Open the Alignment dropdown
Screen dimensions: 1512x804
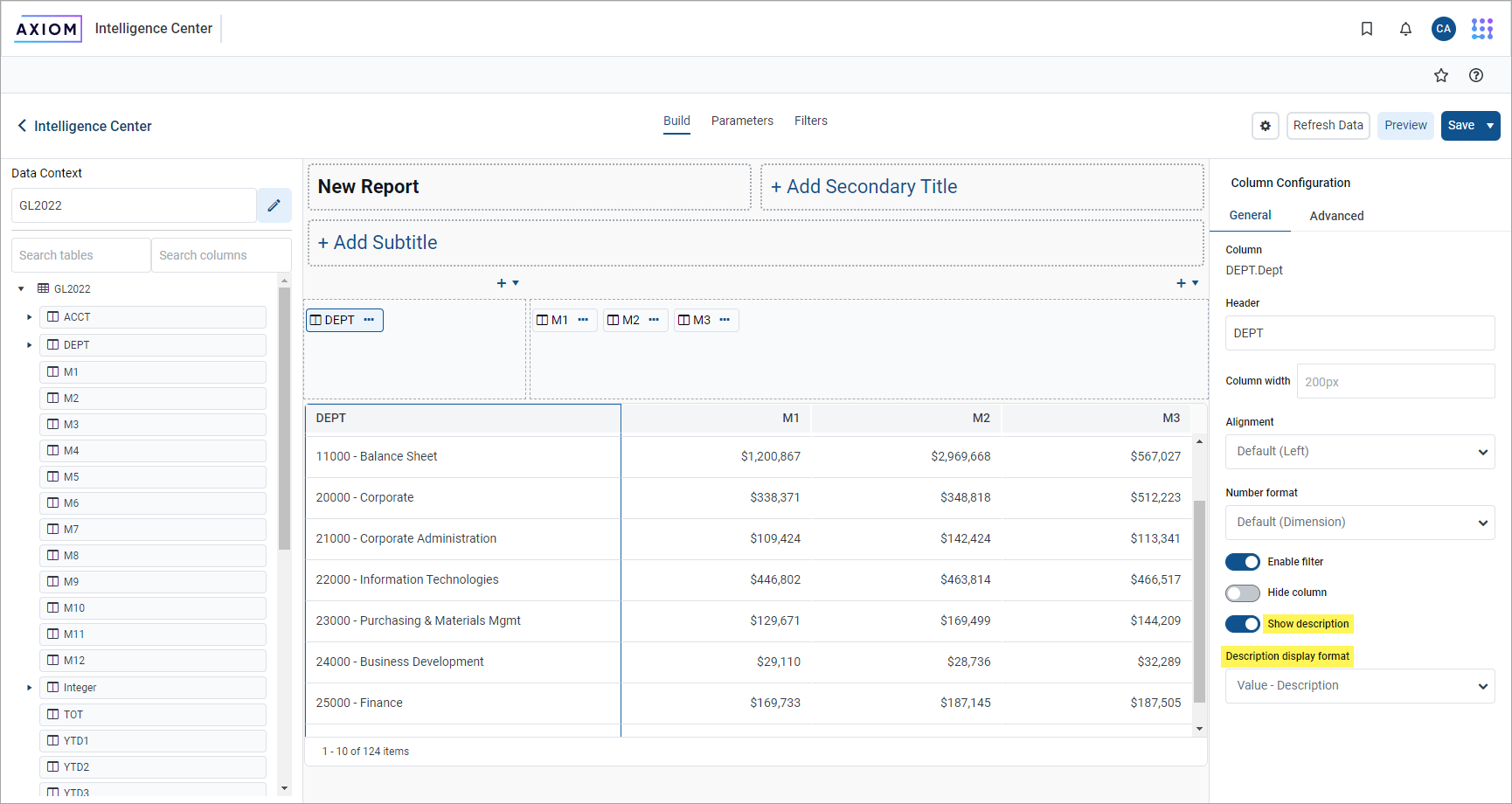click(1359, 452)
